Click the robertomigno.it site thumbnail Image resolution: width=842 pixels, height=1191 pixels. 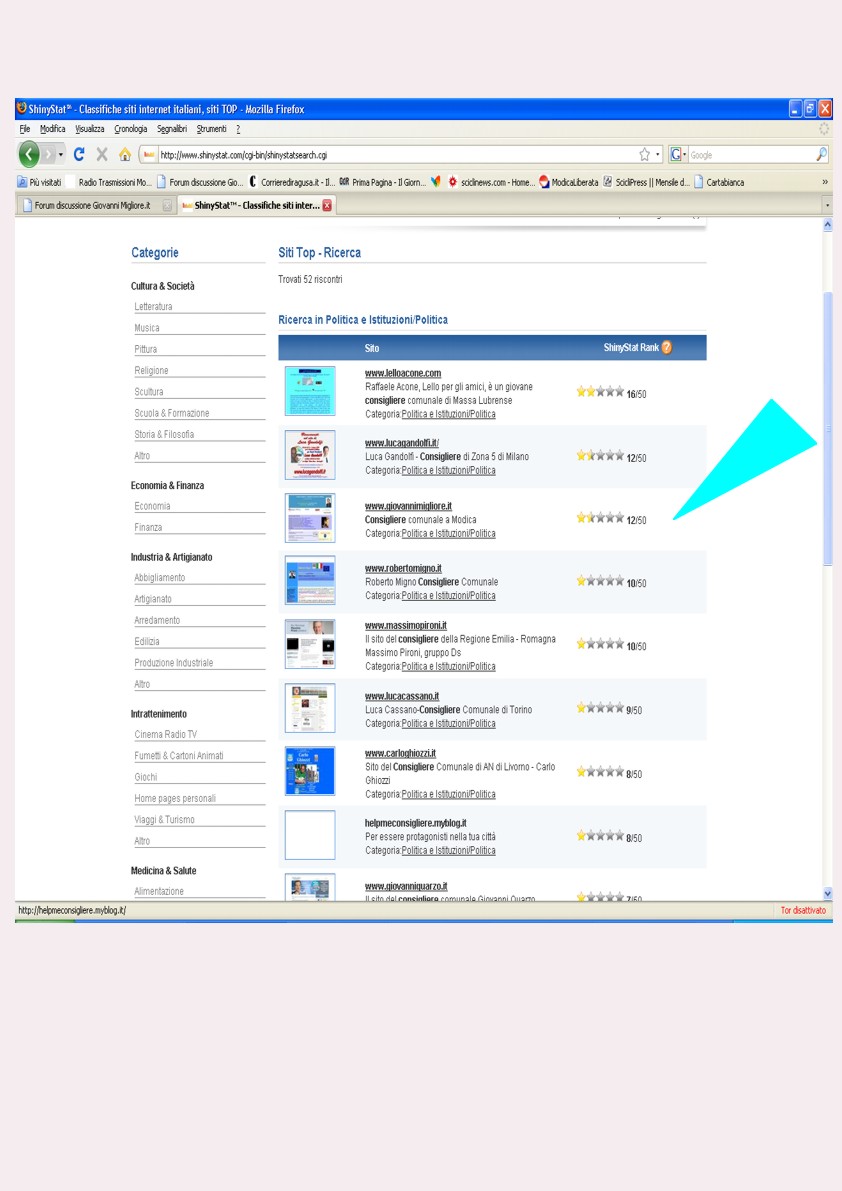coord(310,580)
